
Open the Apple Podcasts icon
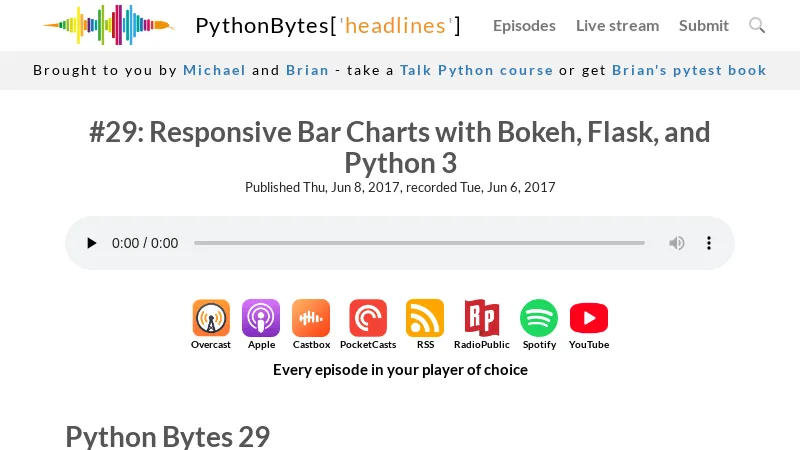261,319
